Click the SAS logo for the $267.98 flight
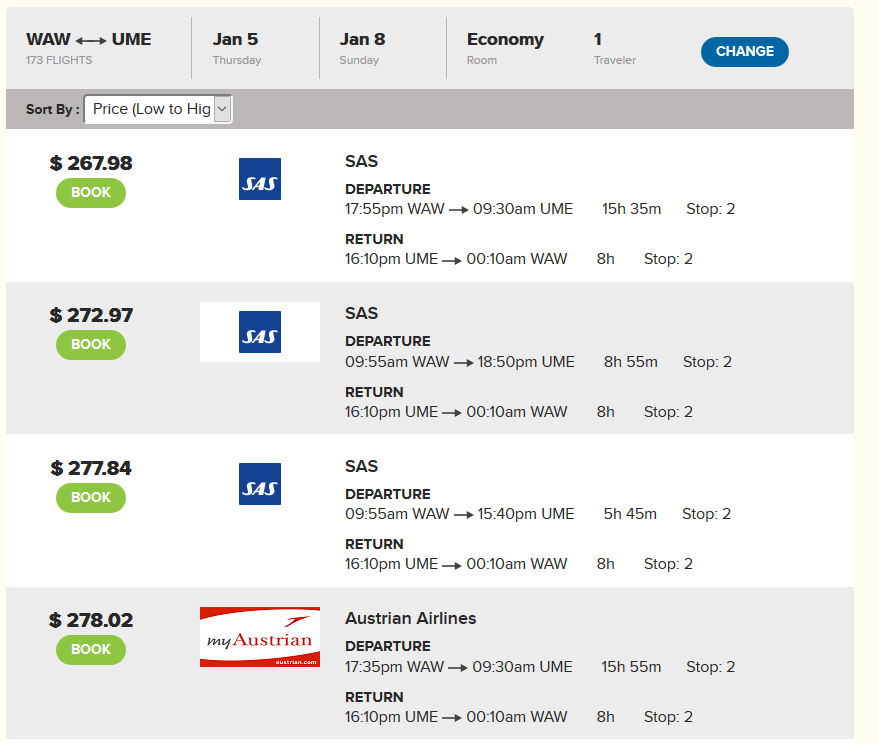Screen dimensions: 879x744 pos(260,179)
